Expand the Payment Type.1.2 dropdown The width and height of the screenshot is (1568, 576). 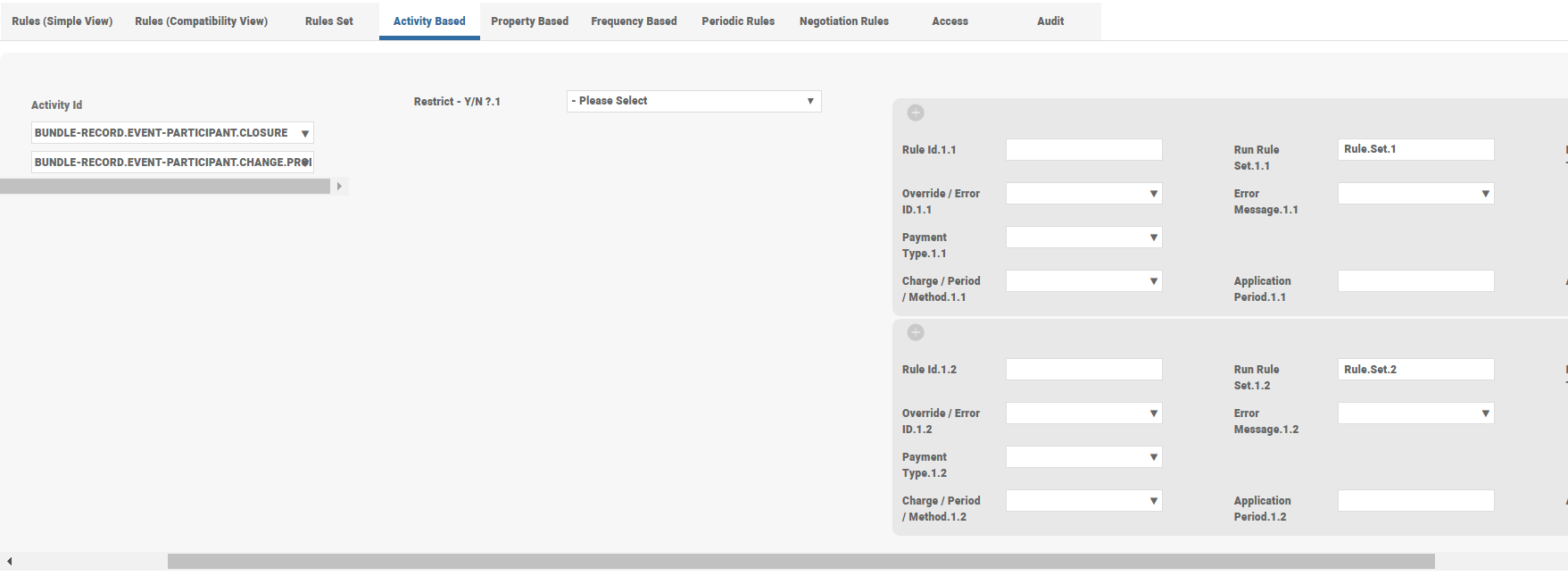click(1083, 457)
